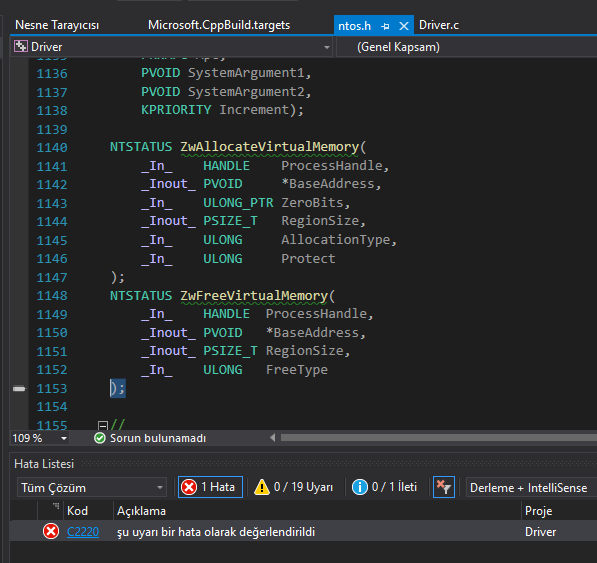
Task: Click the Driver project cell in error row
Action: 540,532
